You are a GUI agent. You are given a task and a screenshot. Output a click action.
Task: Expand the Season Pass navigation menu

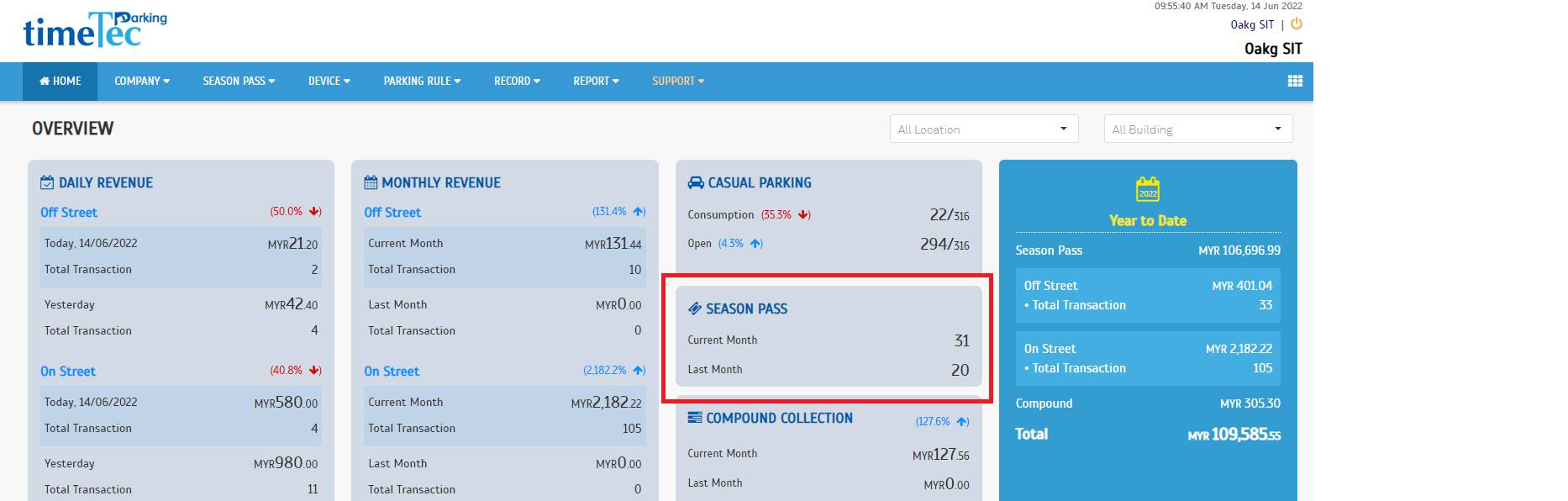pyautogui.click(x=239, y=82)
